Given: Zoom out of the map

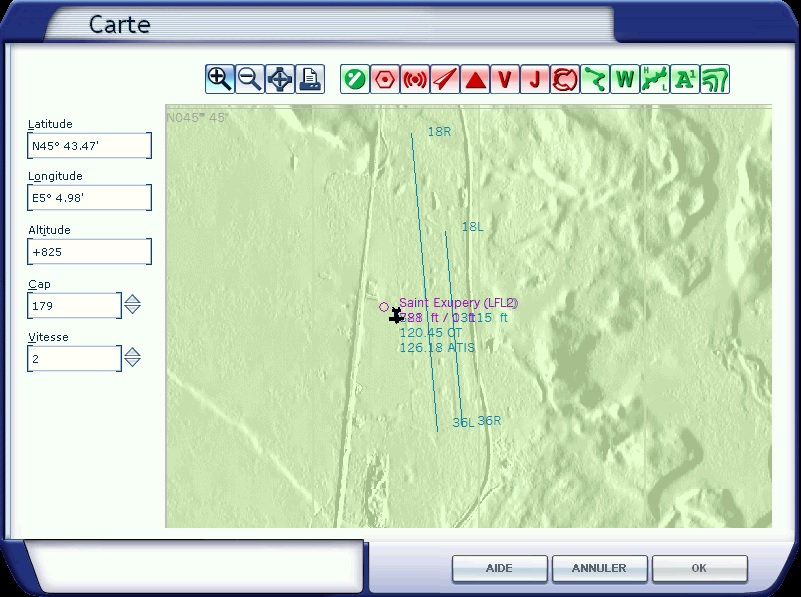Looking at the screenshot, I should pos(250,79).
